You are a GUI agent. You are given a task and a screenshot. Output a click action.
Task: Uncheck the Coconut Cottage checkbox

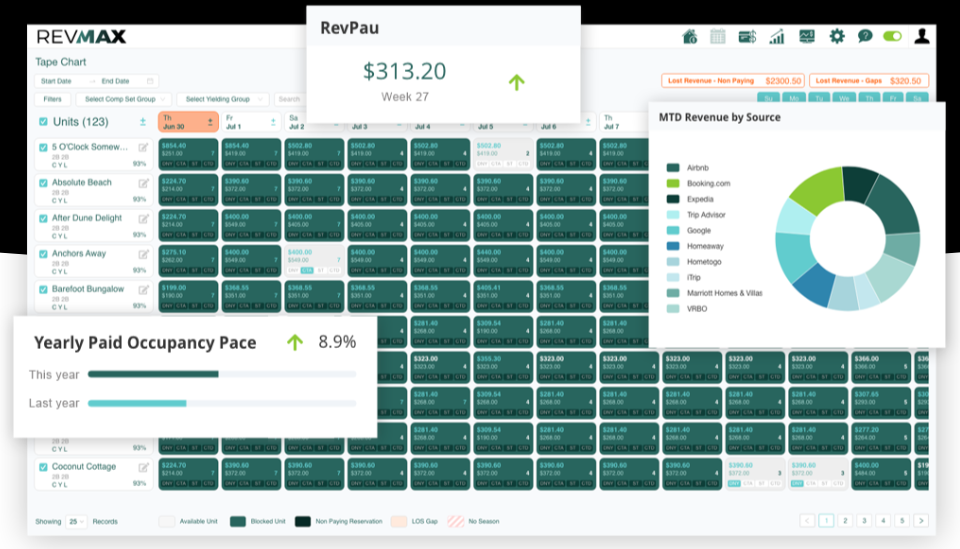[x=43, y=467]
